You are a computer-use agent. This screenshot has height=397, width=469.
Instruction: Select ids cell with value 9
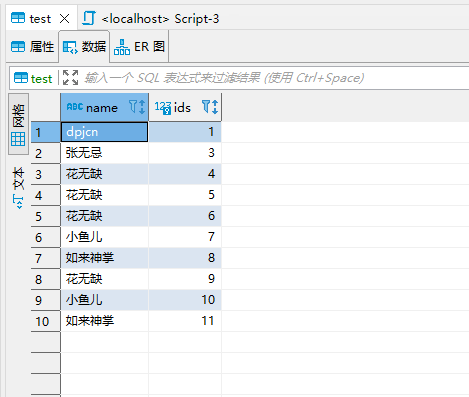[185, 279]
